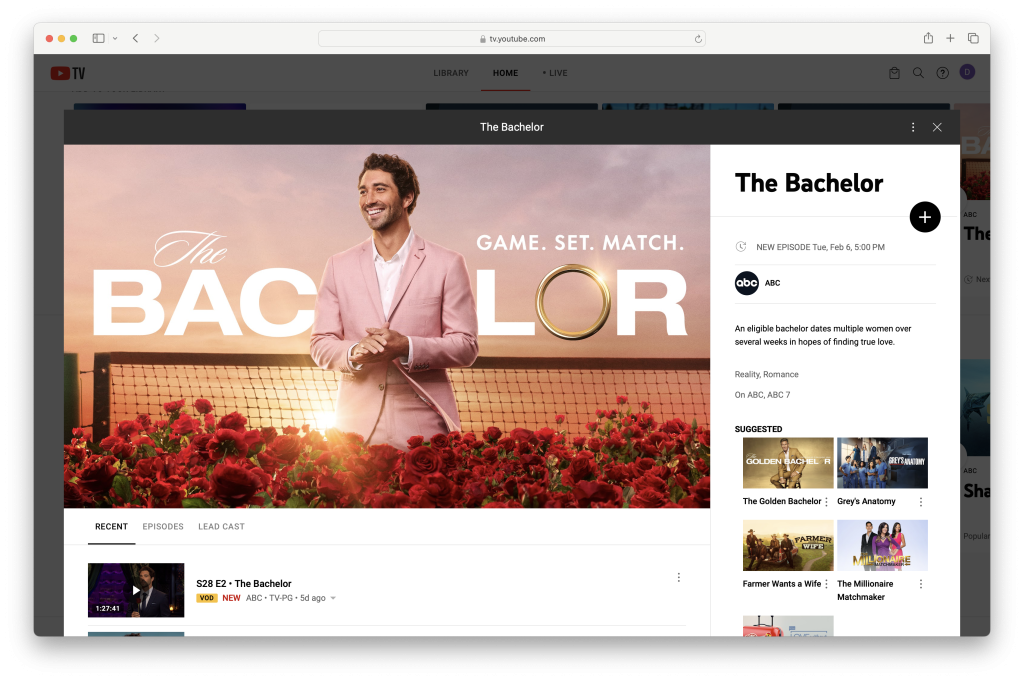This screenshot has height=681, width=1024.
Task: Click The Bachelor hero banner image
Action: point(387,326)
